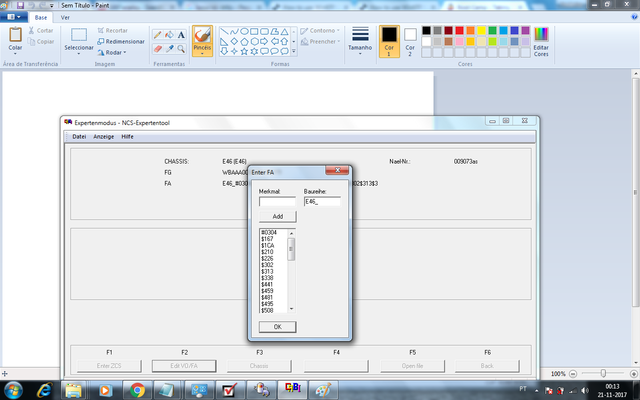Open the blue Paint file menu button
Screen dimensions: 640x400
coord(14,17)
